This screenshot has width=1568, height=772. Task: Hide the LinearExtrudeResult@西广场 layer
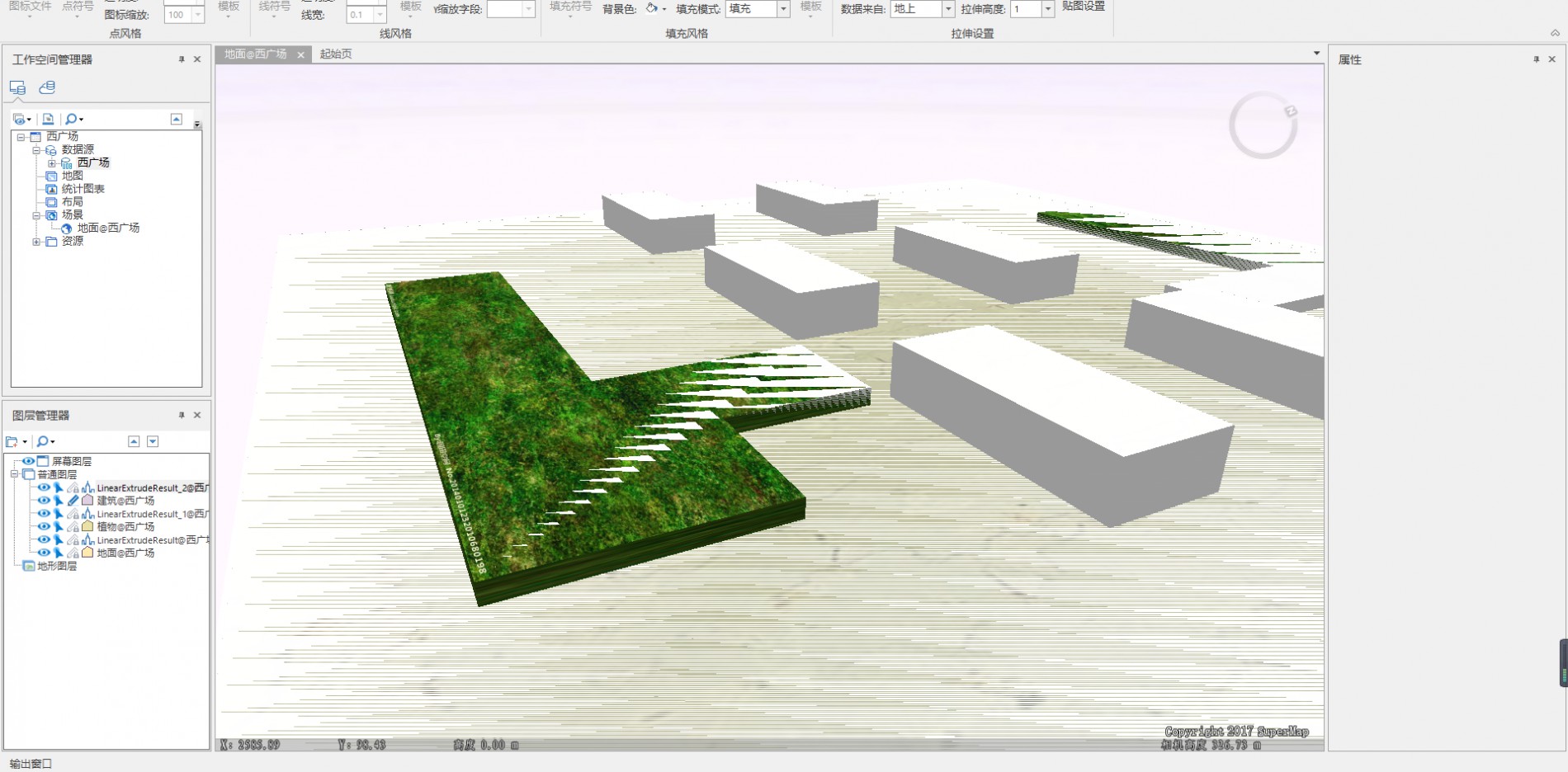pyautogui.click(x=44, y=540)
